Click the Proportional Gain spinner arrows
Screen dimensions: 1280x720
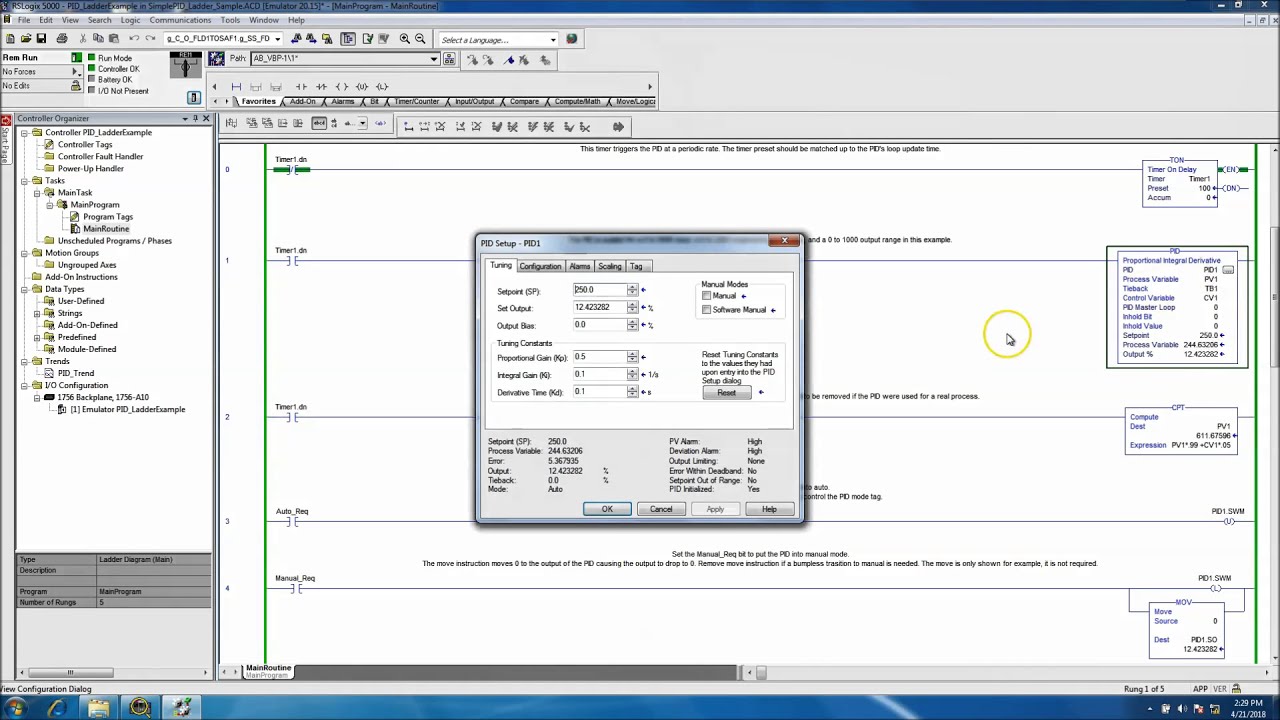point(632,357)
